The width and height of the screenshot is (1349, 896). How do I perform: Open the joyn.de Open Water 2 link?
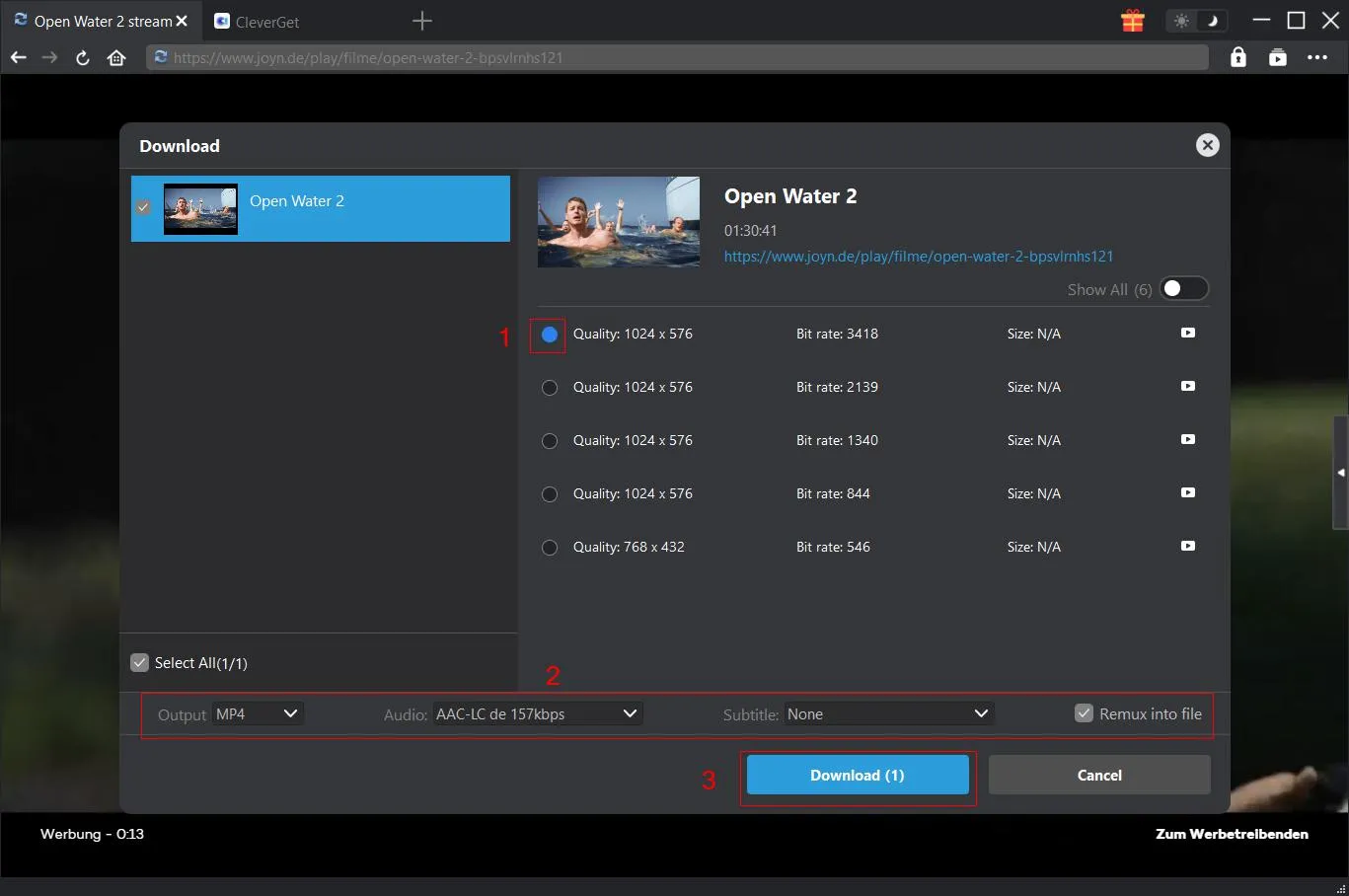tap(918, 257)
